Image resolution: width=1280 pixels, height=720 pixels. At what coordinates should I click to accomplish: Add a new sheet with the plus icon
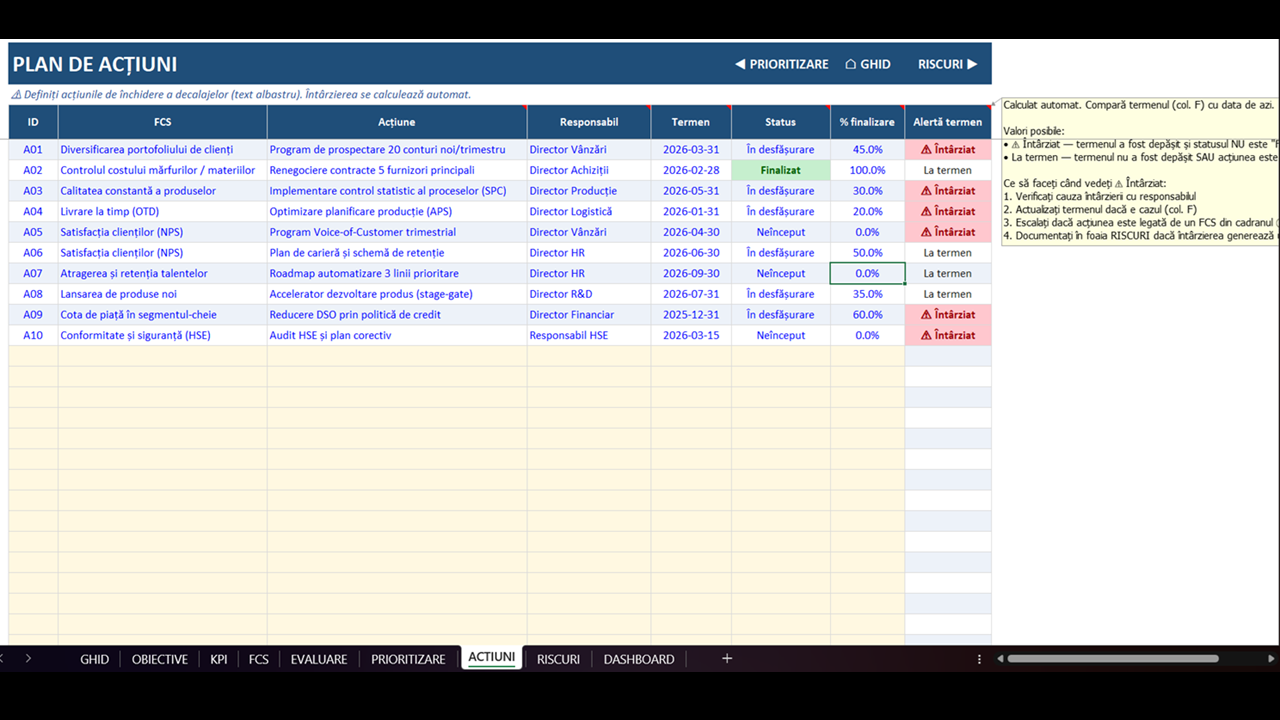727,659
